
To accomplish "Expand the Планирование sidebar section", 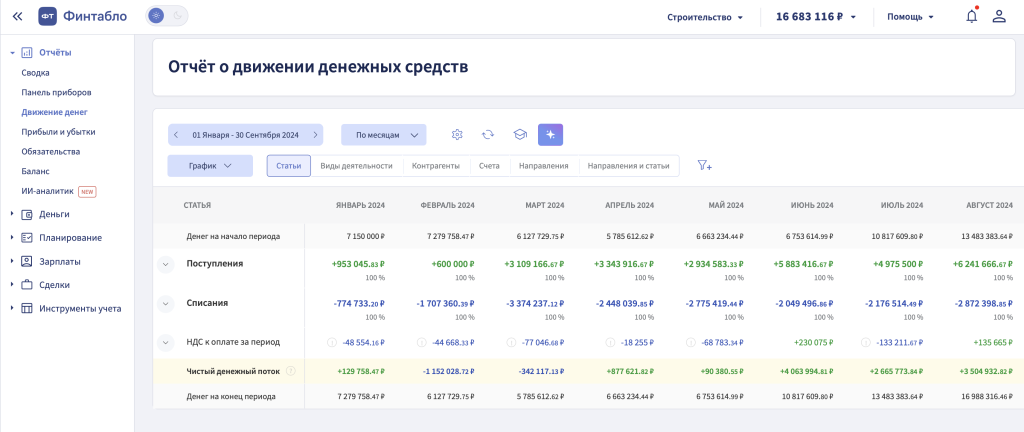I will (12, 238).
